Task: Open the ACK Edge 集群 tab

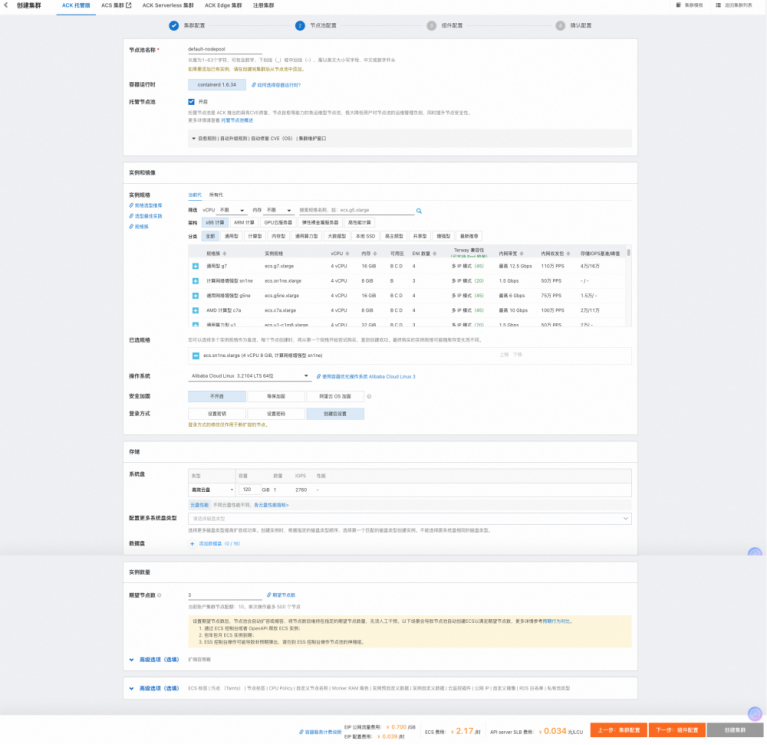Action: click(x=223, y=5)
